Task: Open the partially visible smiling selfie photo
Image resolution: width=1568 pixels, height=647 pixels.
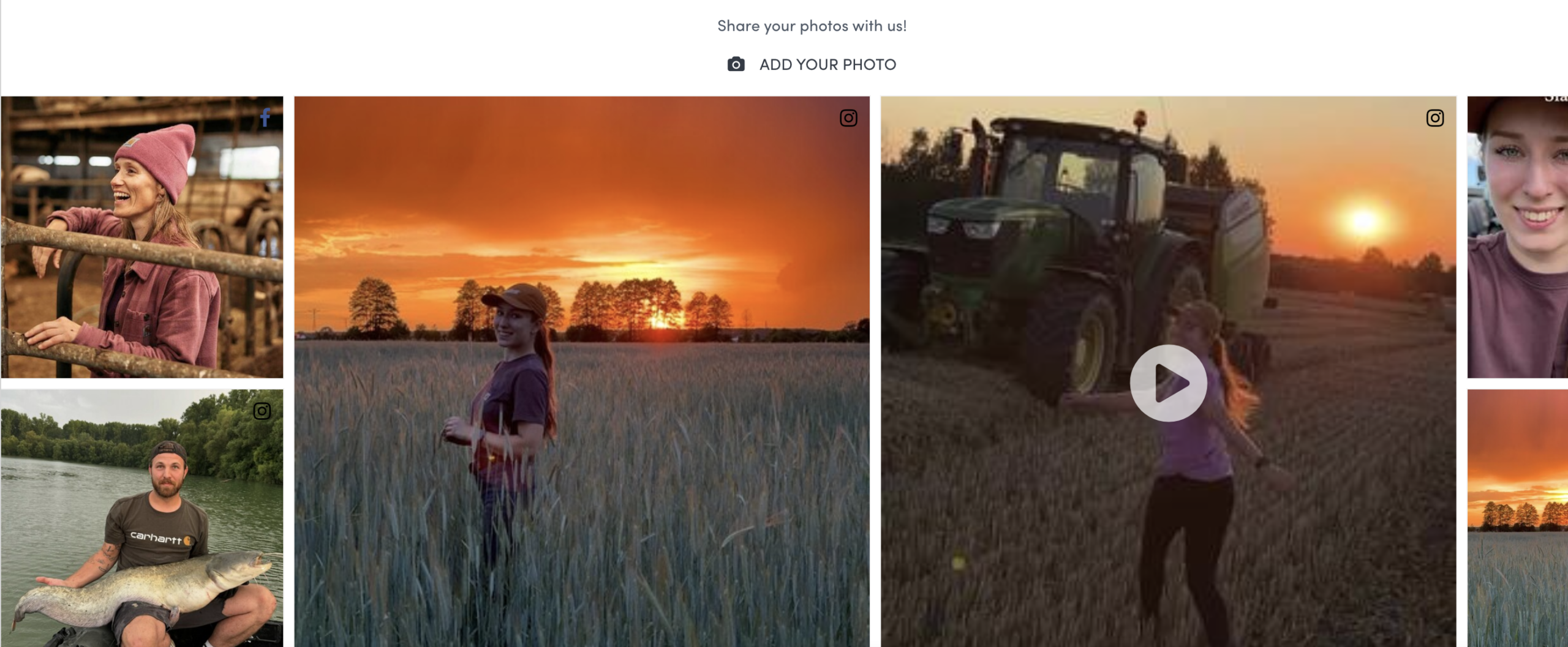Action: click(x=1517, y=236)
